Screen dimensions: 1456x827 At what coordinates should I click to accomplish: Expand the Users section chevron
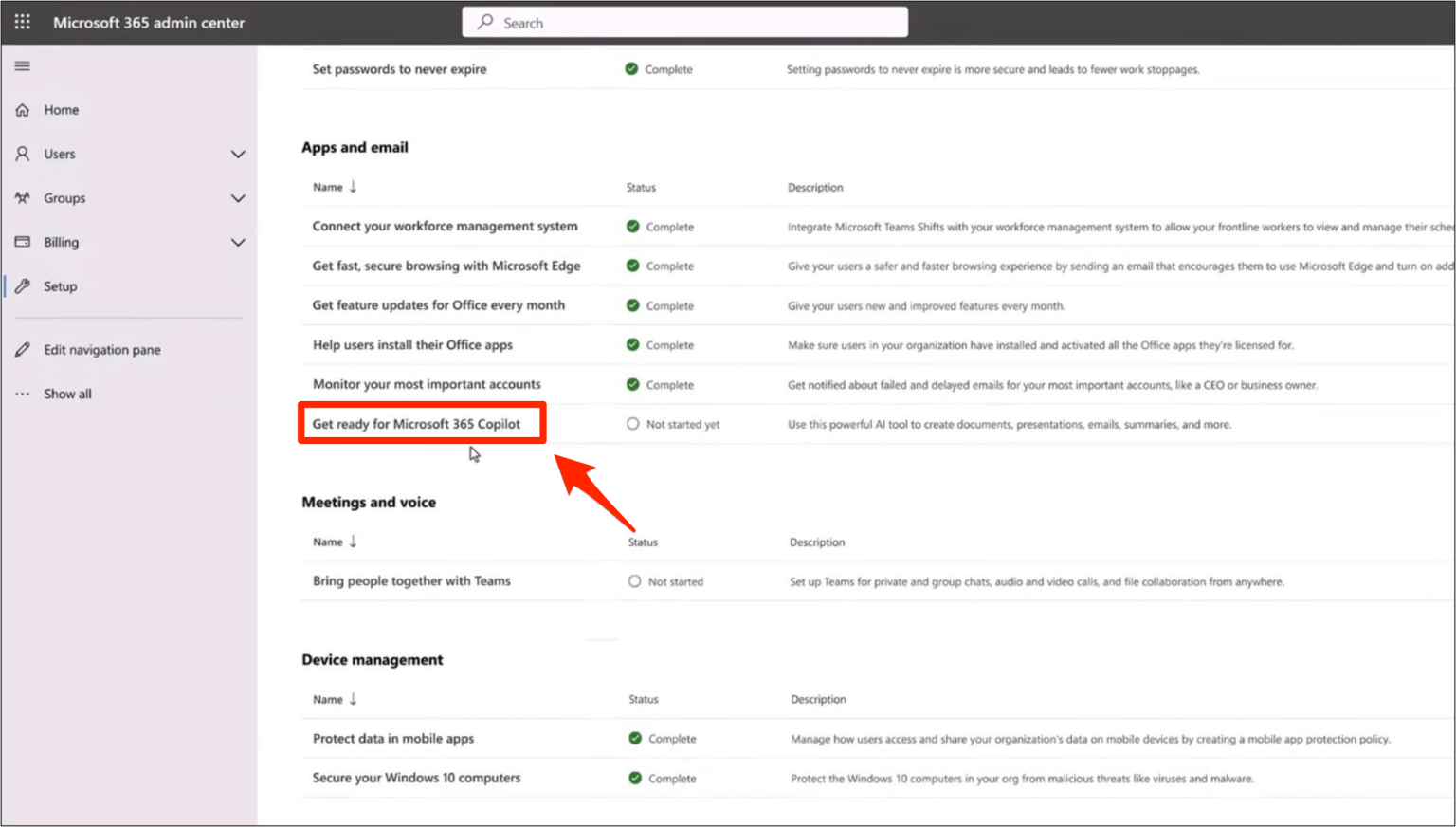[x=239, y=153]
